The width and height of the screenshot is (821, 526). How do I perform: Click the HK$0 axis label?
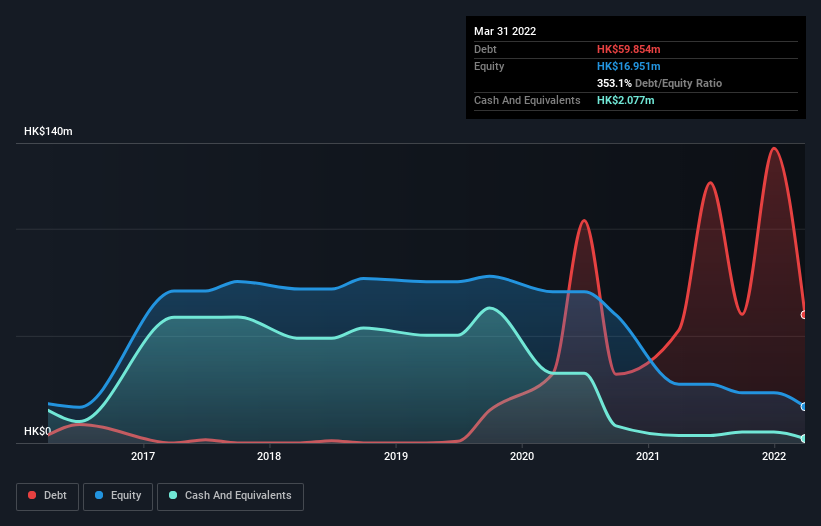pos(37,431)
